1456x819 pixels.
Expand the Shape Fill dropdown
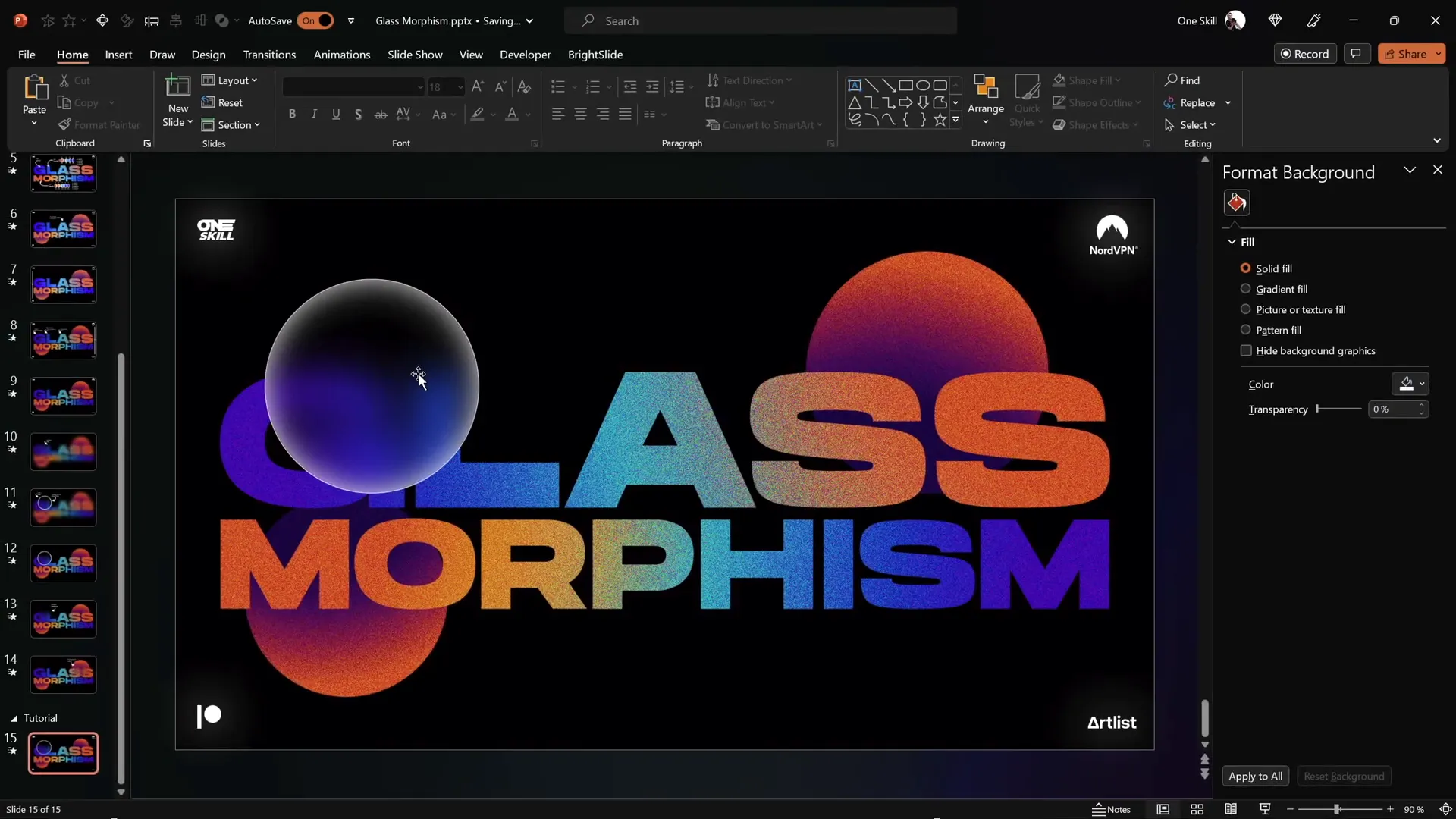point(1119,80)
